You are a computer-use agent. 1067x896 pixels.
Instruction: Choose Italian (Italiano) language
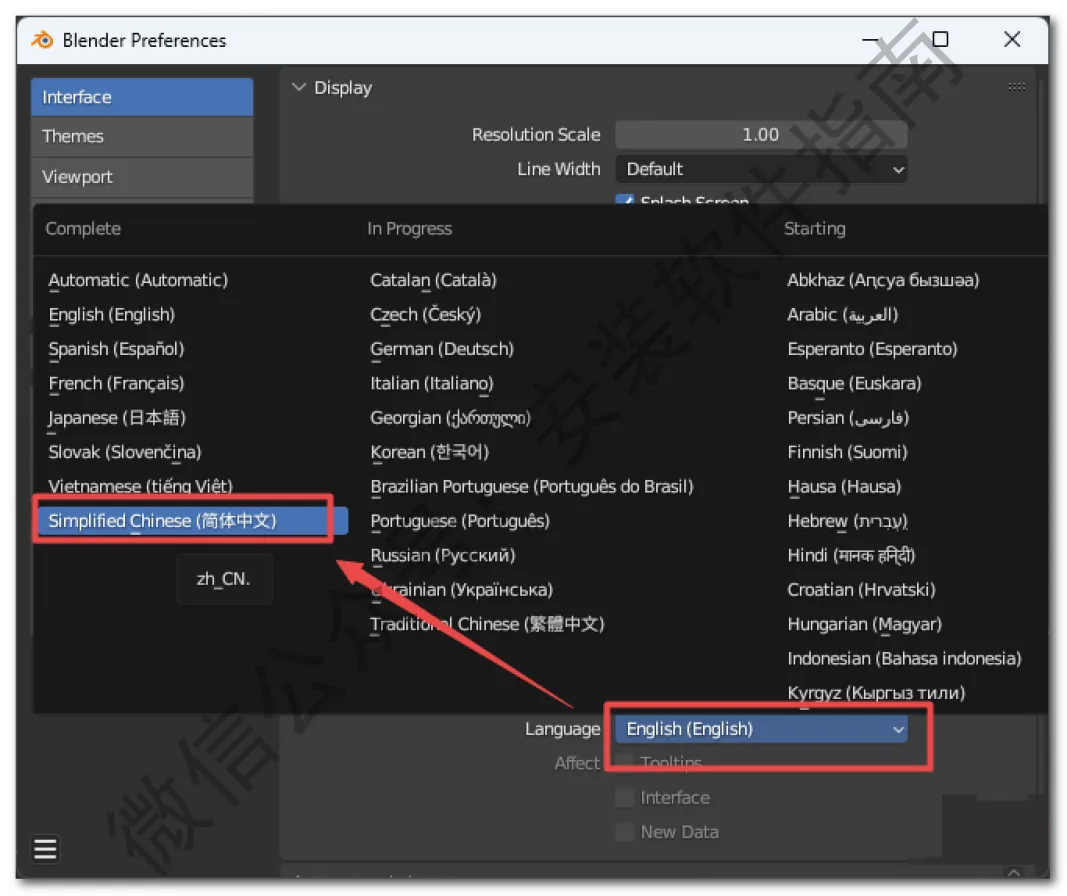click(431, 383)
